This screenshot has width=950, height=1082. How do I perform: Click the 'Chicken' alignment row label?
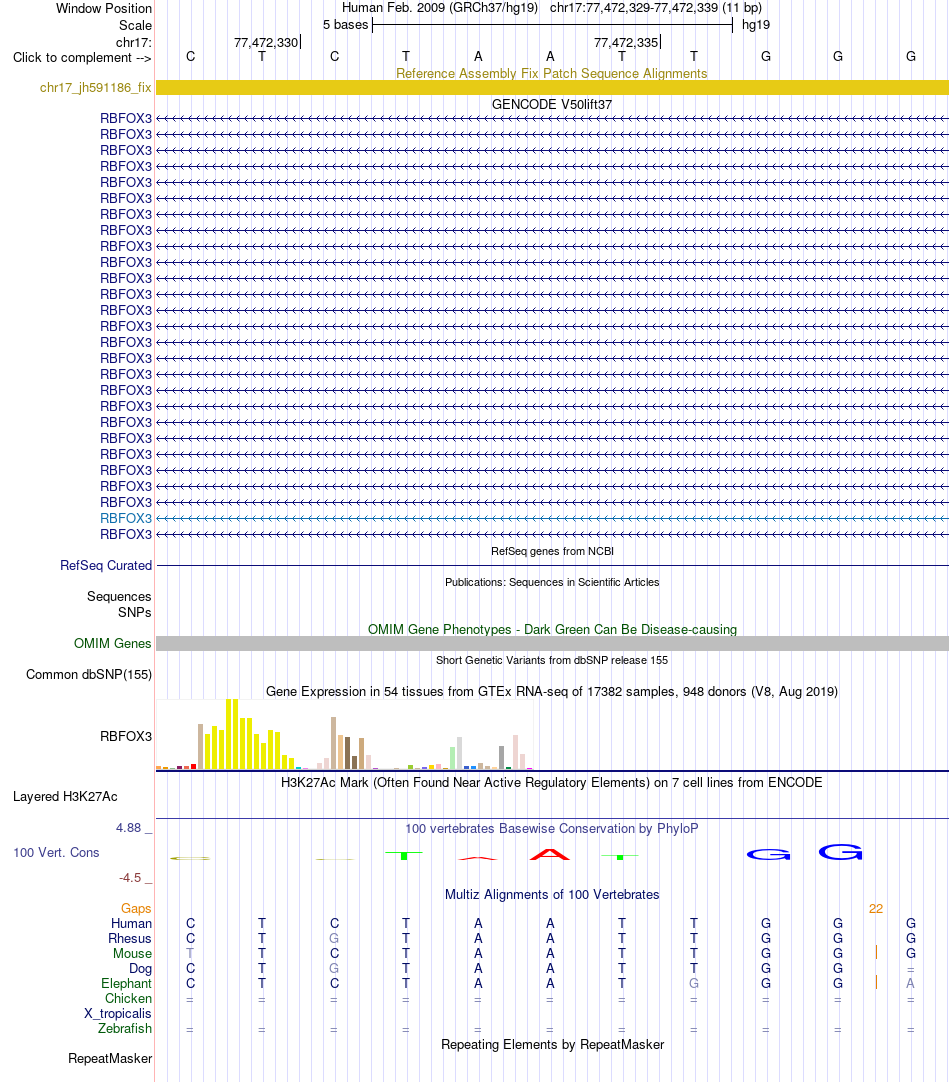[x=128, y=999]
